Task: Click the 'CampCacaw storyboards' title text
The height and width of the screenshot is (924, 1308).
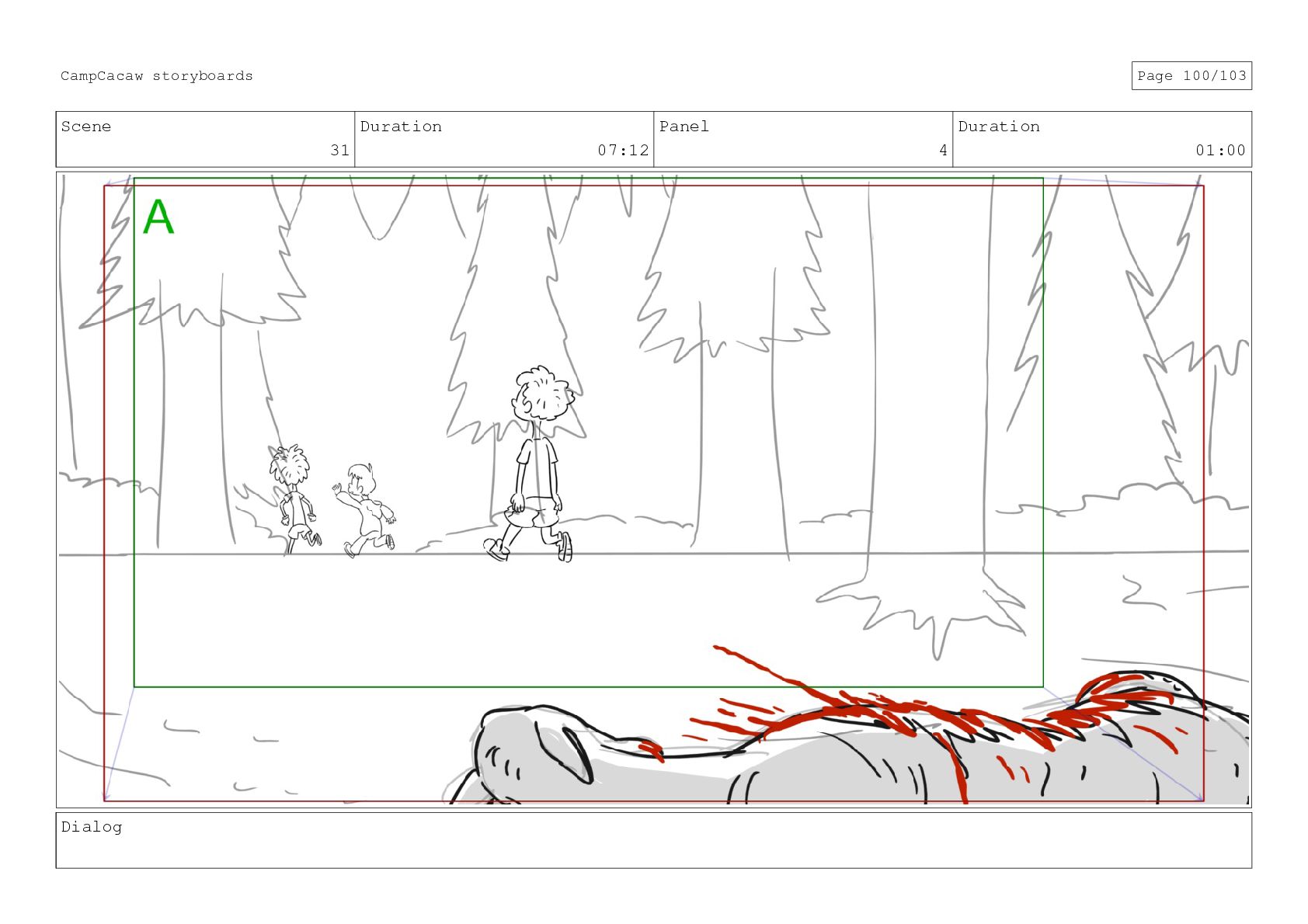Action: (x=157, y=76)
